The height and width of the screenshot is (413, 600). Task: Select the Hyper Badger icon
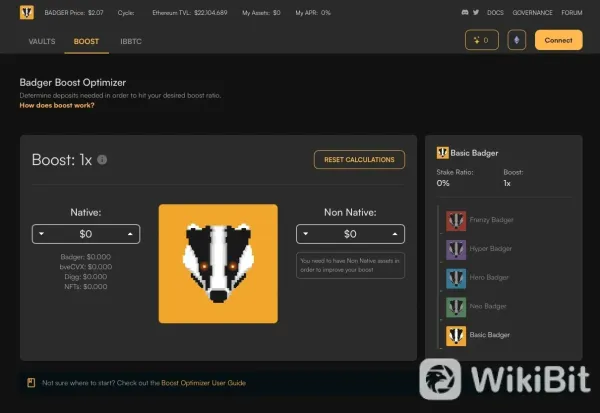point(456,249)
